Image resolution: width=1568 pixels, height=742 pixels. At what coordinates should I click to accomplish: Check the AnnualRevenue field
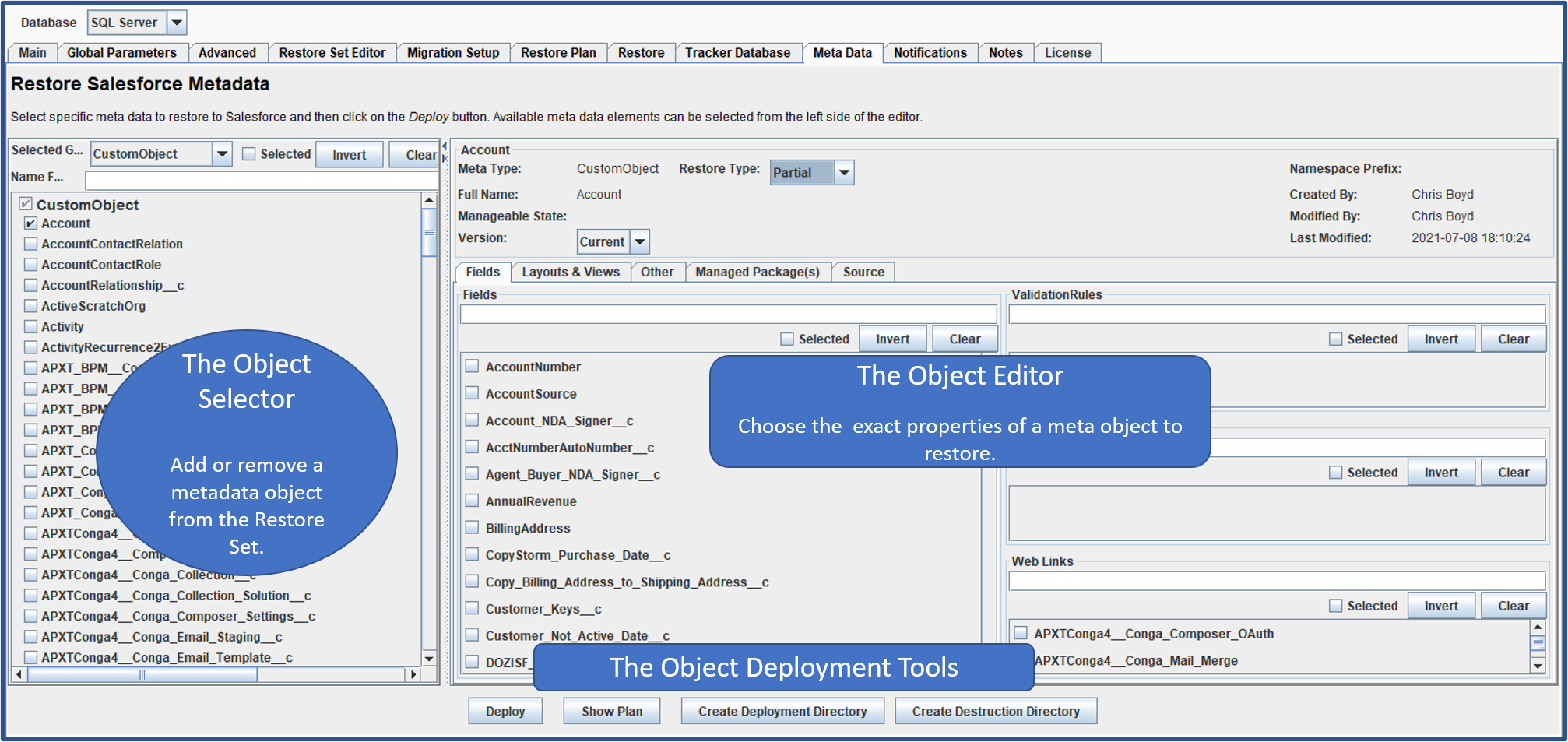pyautogui.click(x=472, y=501)
